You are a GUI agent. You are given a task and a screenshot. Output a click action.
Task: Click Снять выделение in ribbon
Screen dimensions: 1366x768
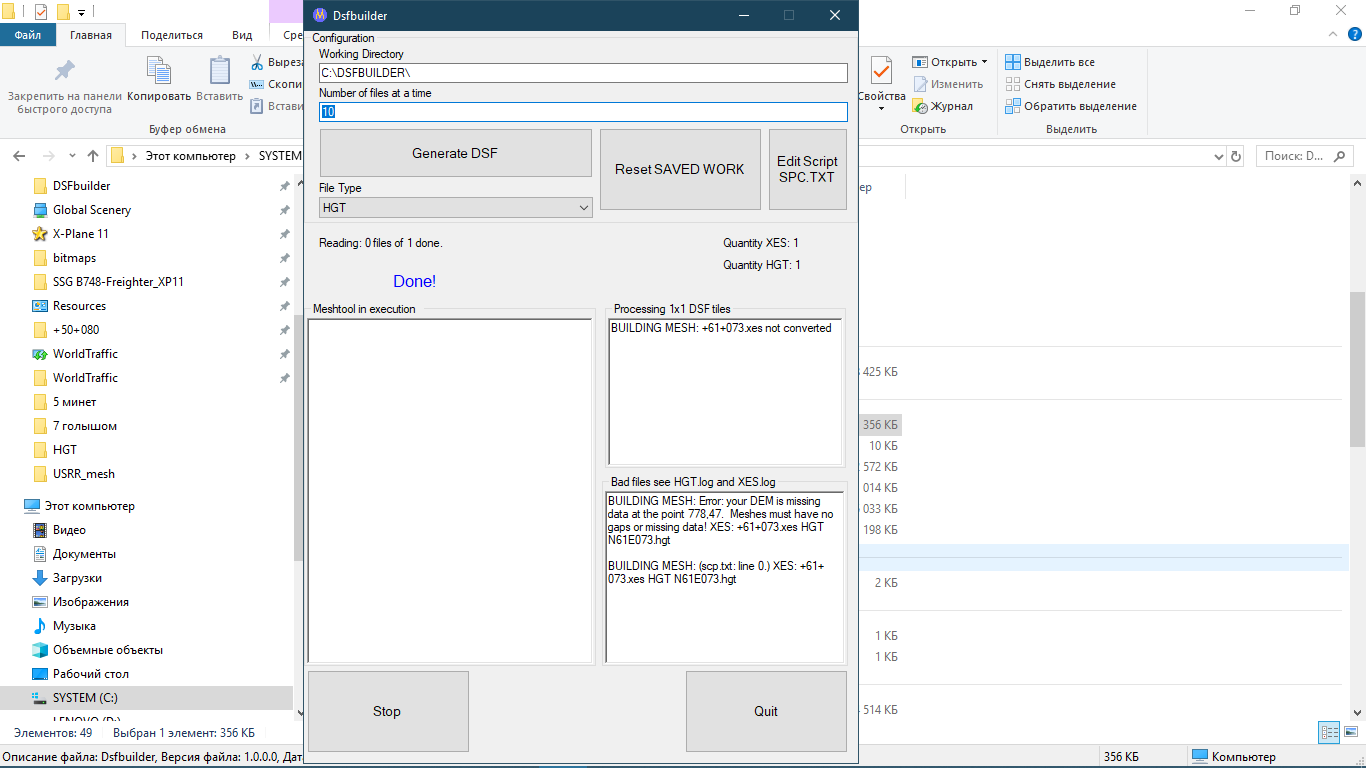pyautogui.click(x=1060, y=84)
